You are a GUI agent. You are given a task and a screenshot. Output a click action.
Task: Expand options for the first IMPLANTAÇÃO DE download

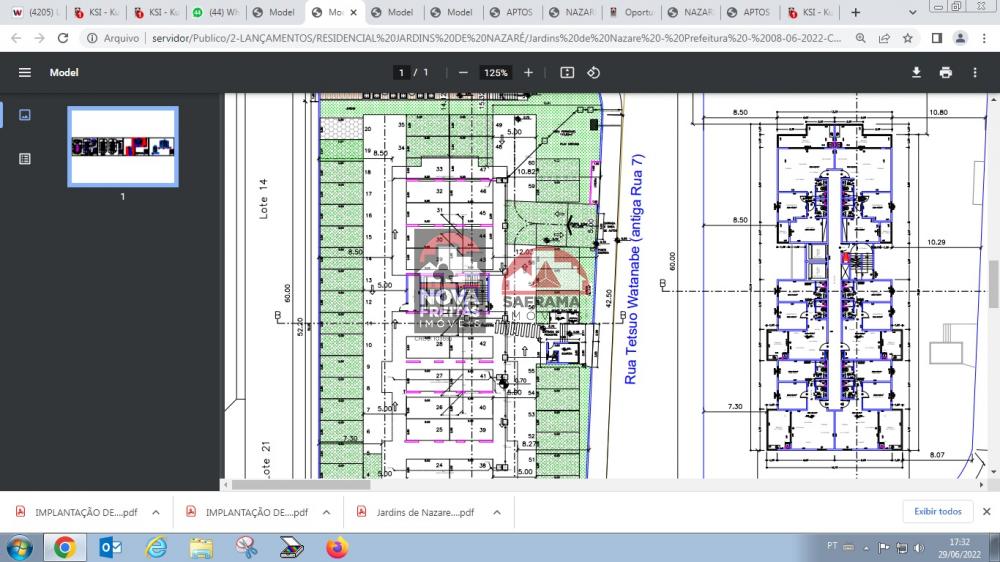[156, 512]
